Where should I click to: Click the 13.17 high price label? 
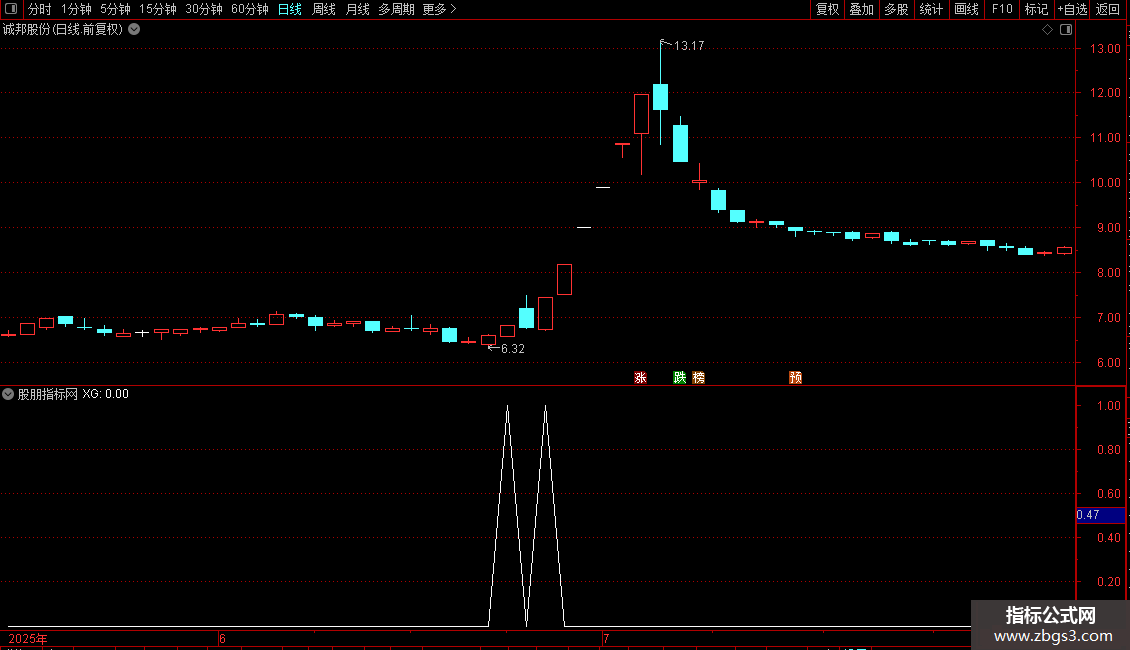click(x=689, y=45)
